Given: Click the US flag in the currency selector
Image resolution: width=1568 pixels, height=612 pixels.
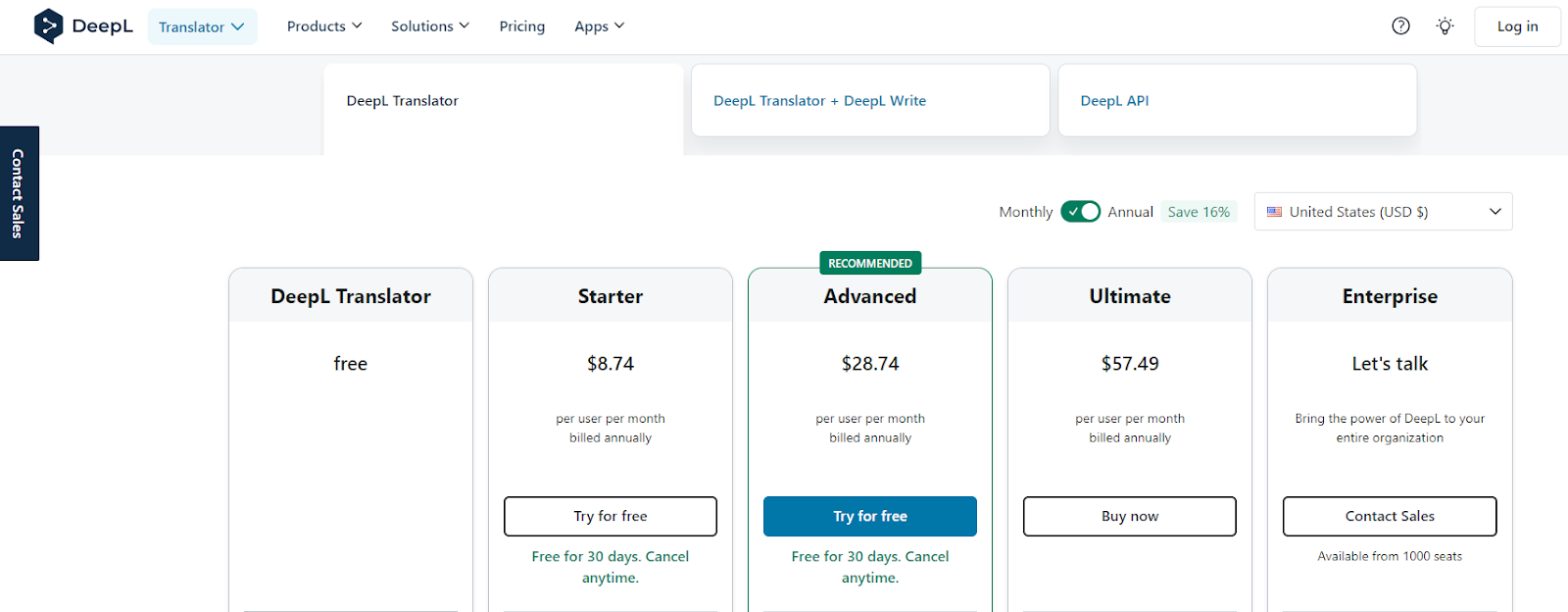Looking at the screenshot, I should pos(1274,211).
